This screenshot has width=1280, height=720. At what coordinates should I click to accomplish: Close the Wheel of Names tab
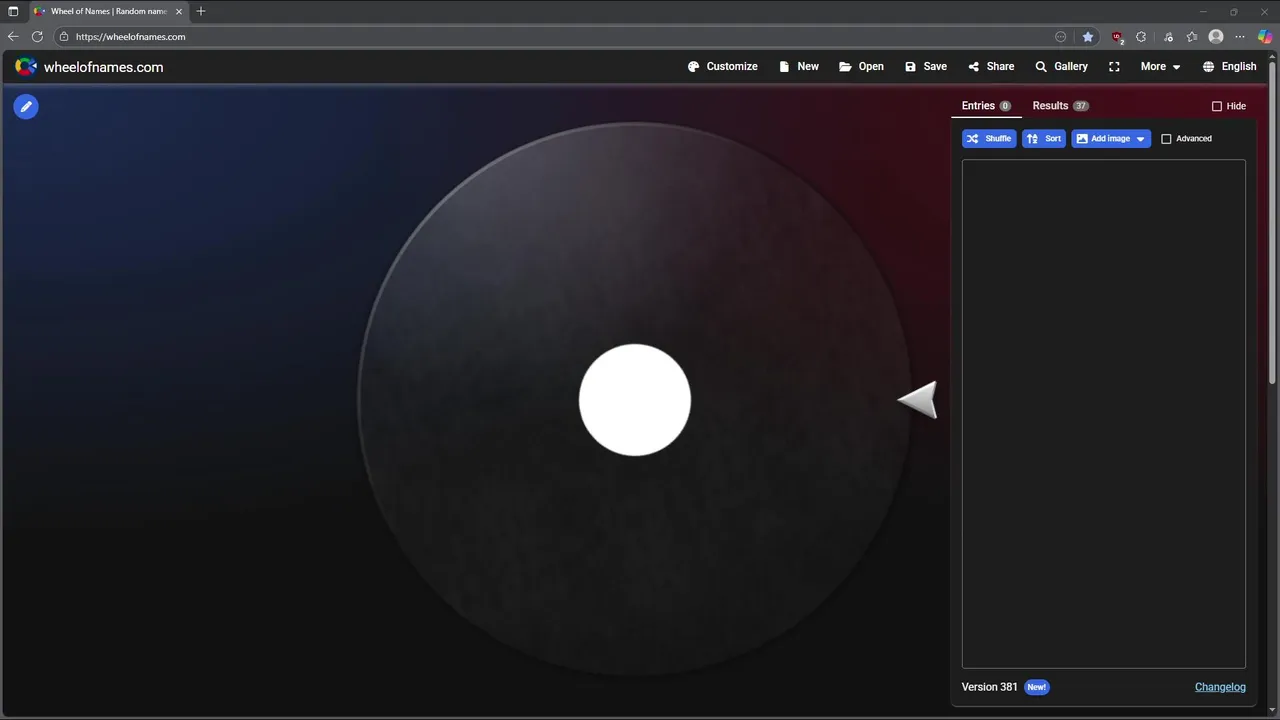click(x=179, y=11)
